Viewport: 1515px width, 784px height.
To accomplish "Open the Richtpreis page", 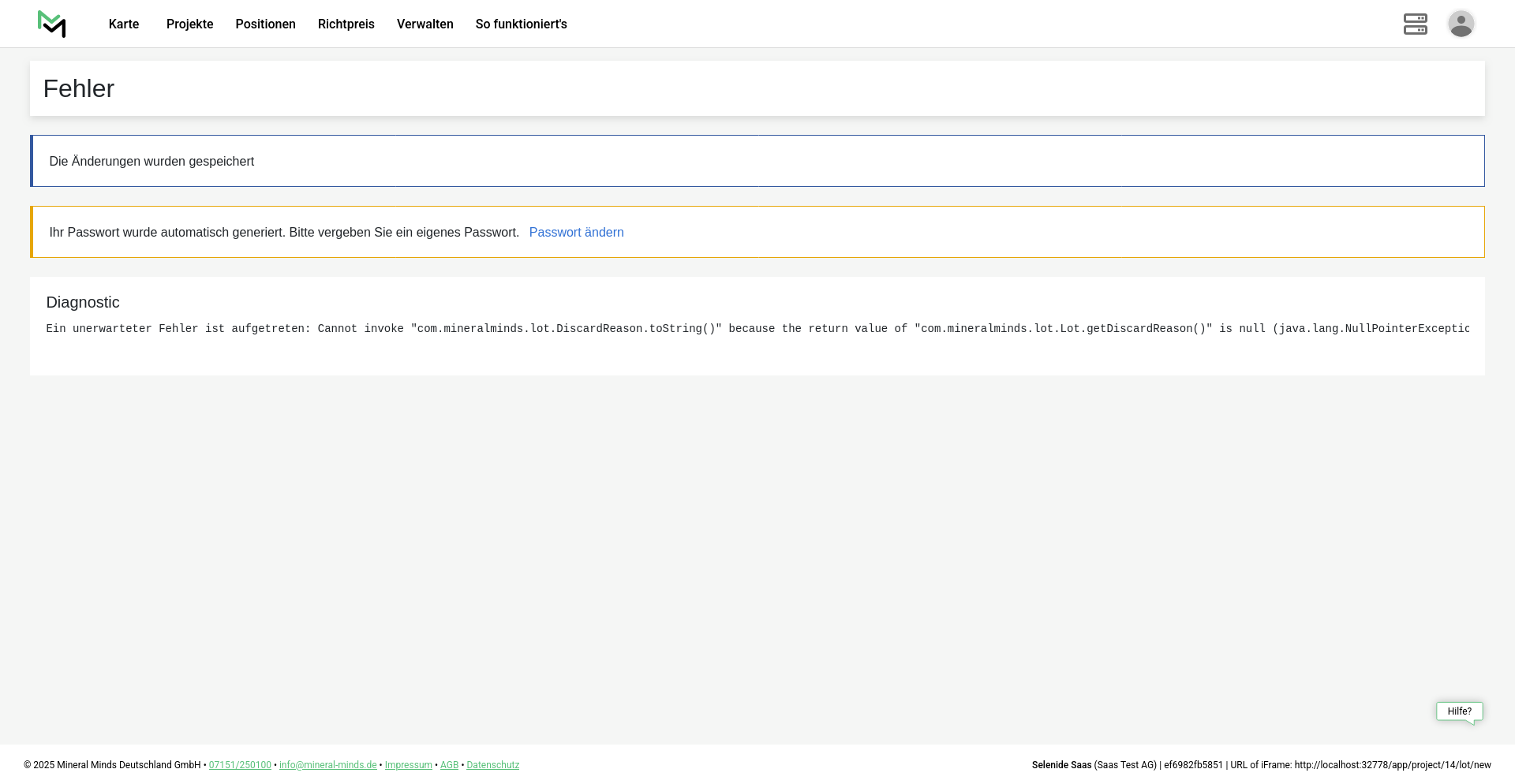I will 346,24.
